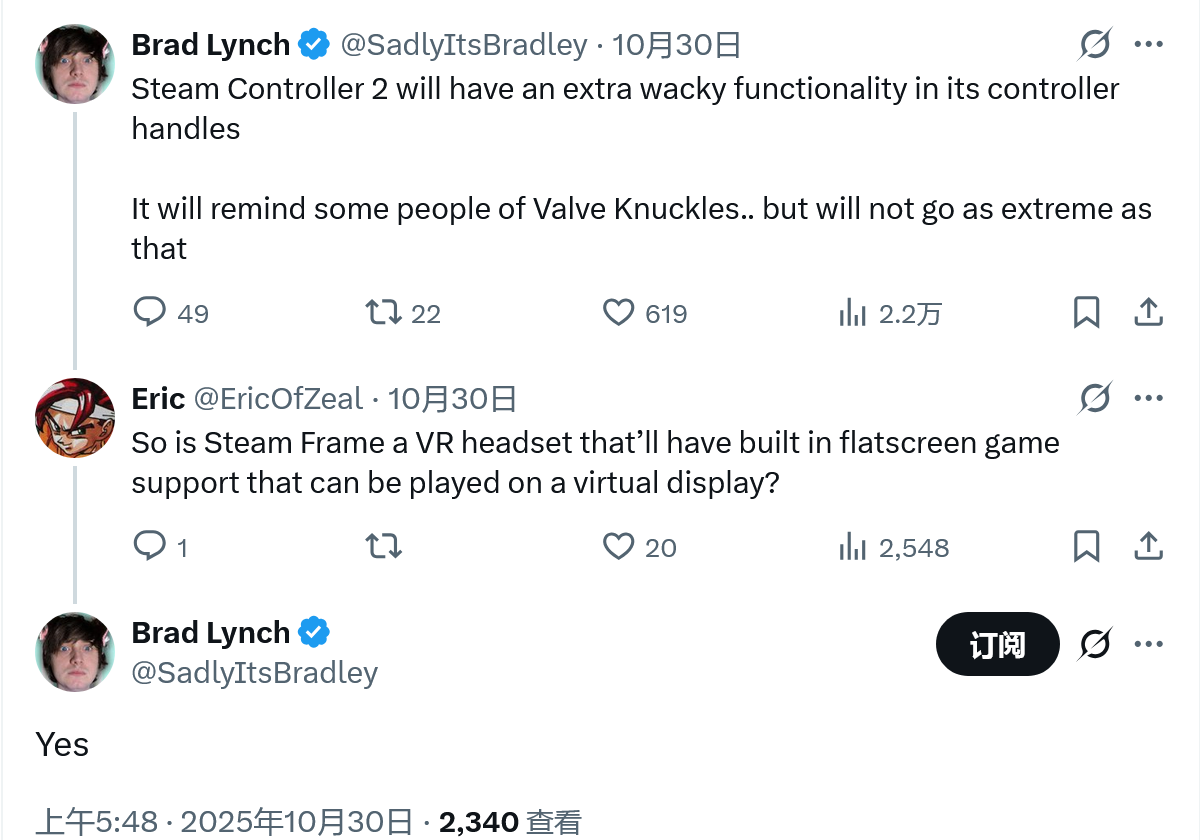Open @EricOfZeal profile link

(x=277, y=399)
